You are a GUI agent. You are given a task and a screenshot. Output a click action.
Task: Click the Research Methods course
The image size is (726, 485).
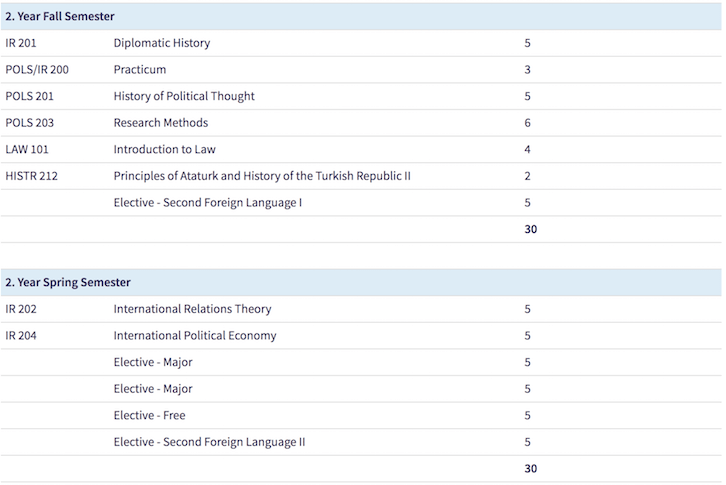[x=160, y=123]
